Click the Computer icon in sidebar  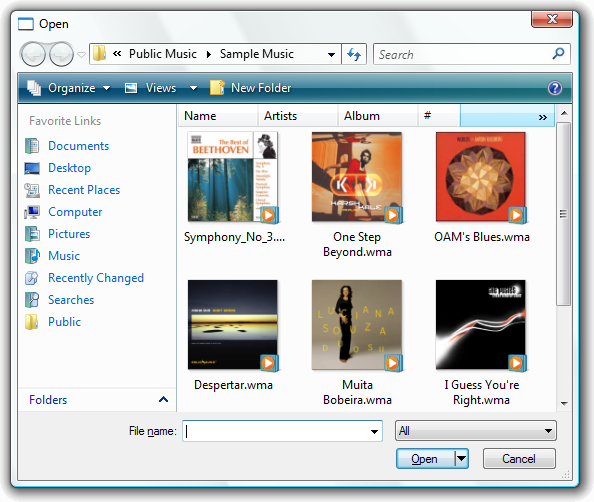[x=32, y=212]
